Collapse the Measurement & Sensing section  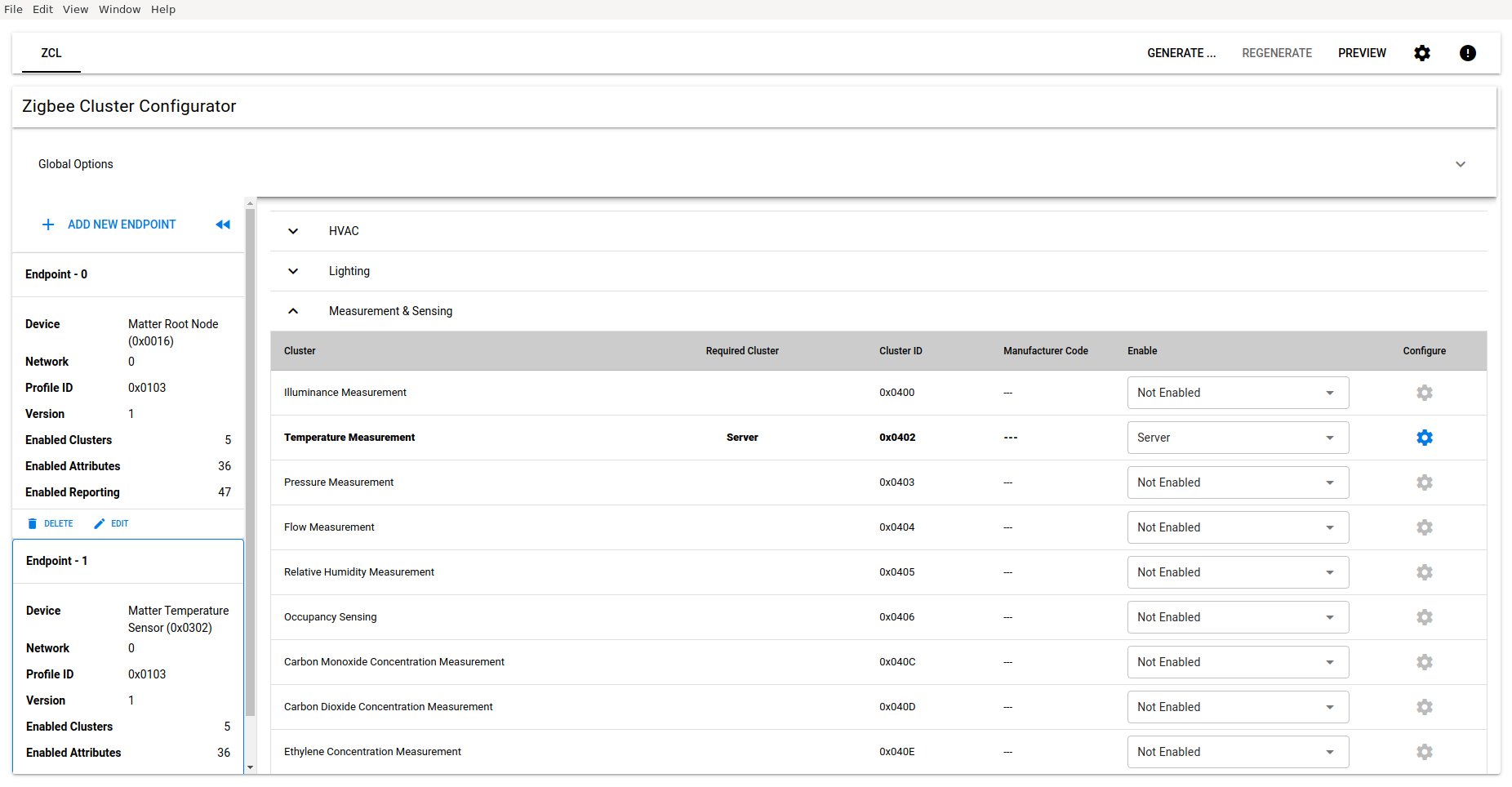tap(293, 311)
